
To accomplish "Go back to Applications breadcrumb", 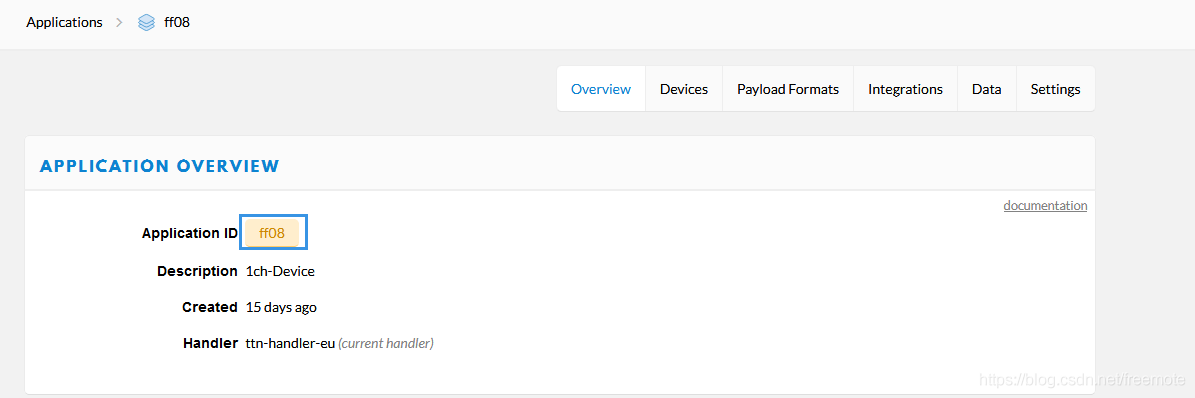I will 64,22.
